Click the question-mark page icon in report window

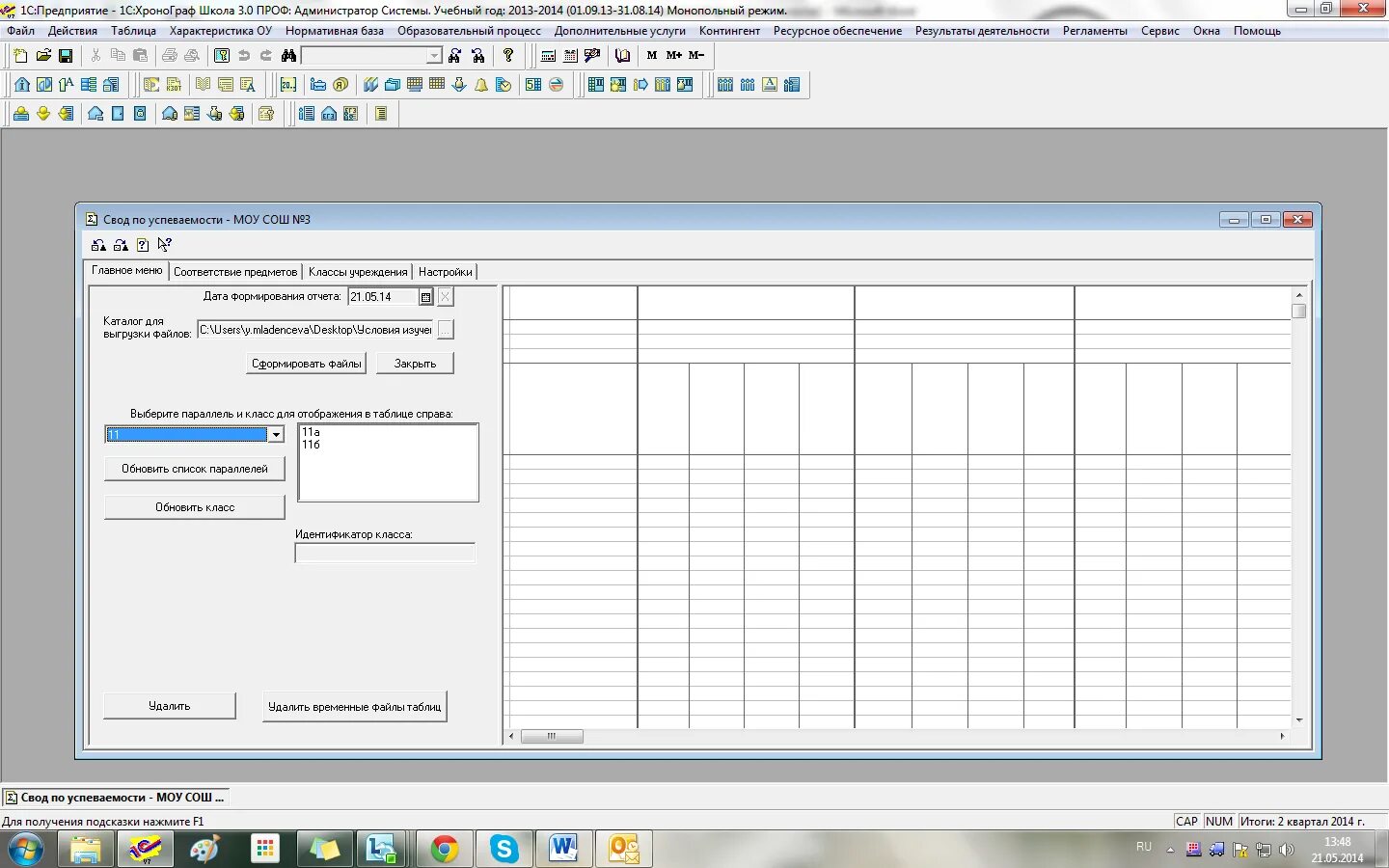click(143, 245)
